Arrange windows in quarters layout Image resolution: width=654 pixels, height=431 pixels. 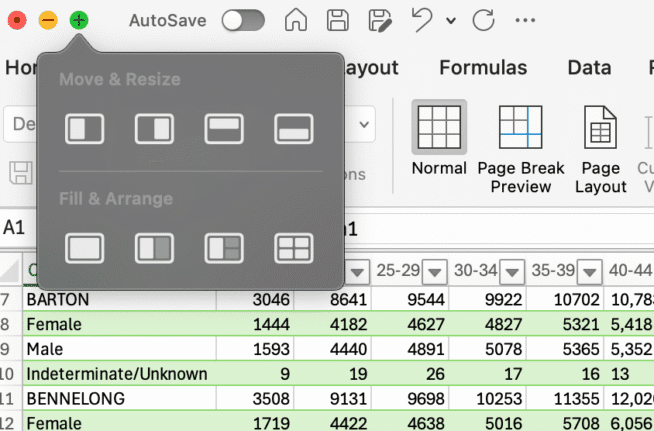pyautogui.click(x=294, y=247)
